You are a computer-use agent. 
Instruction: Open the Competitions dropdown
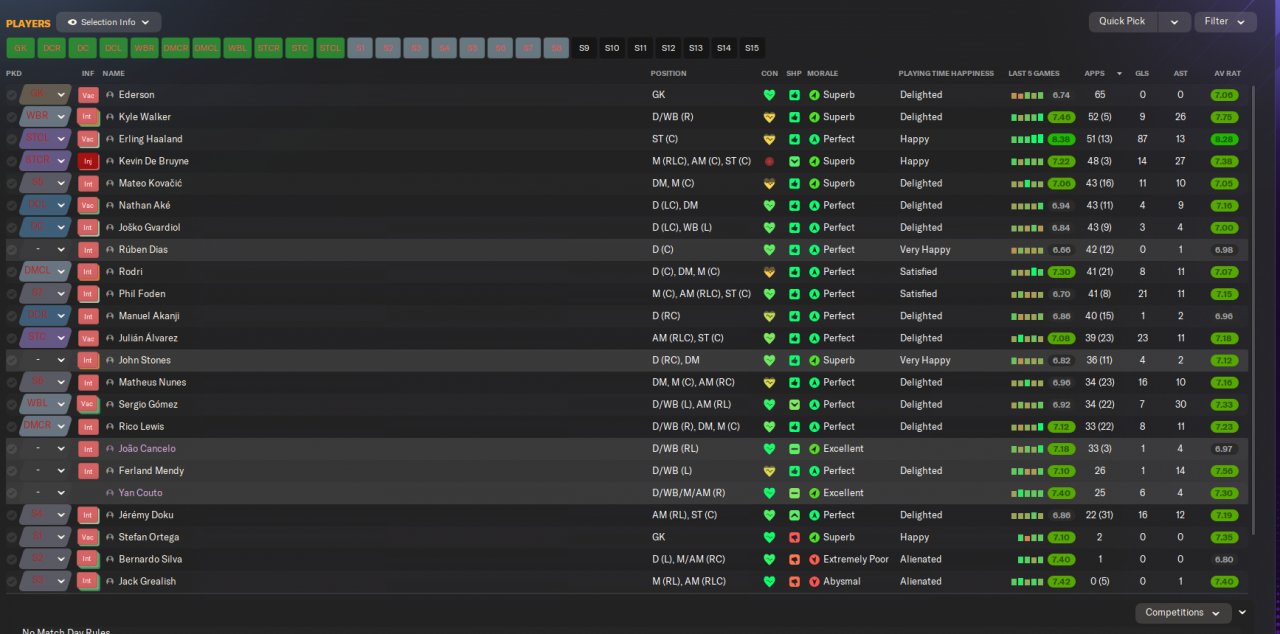1183,612
